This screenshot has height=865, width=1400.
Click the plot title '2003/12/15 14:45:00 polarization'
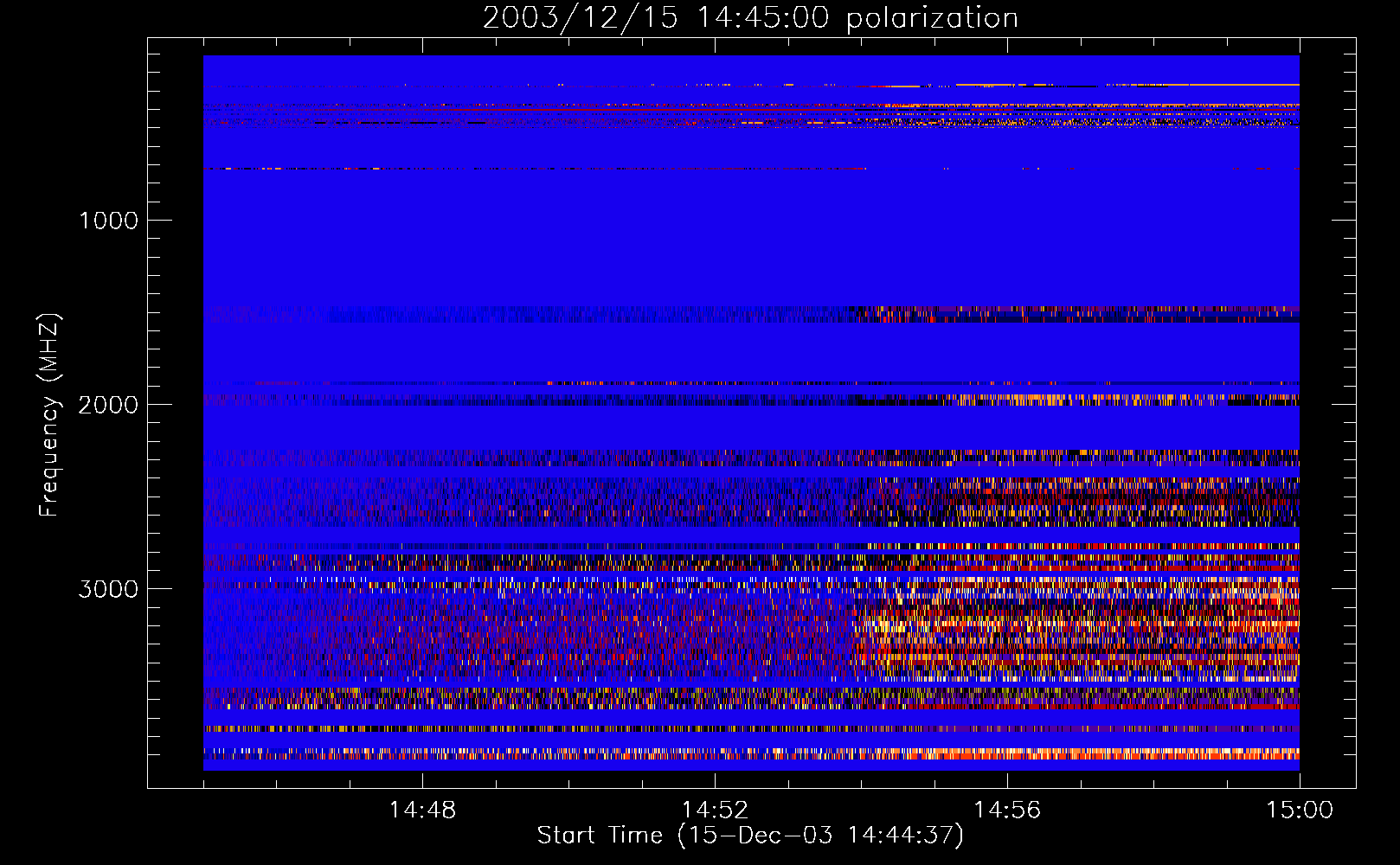750,18
